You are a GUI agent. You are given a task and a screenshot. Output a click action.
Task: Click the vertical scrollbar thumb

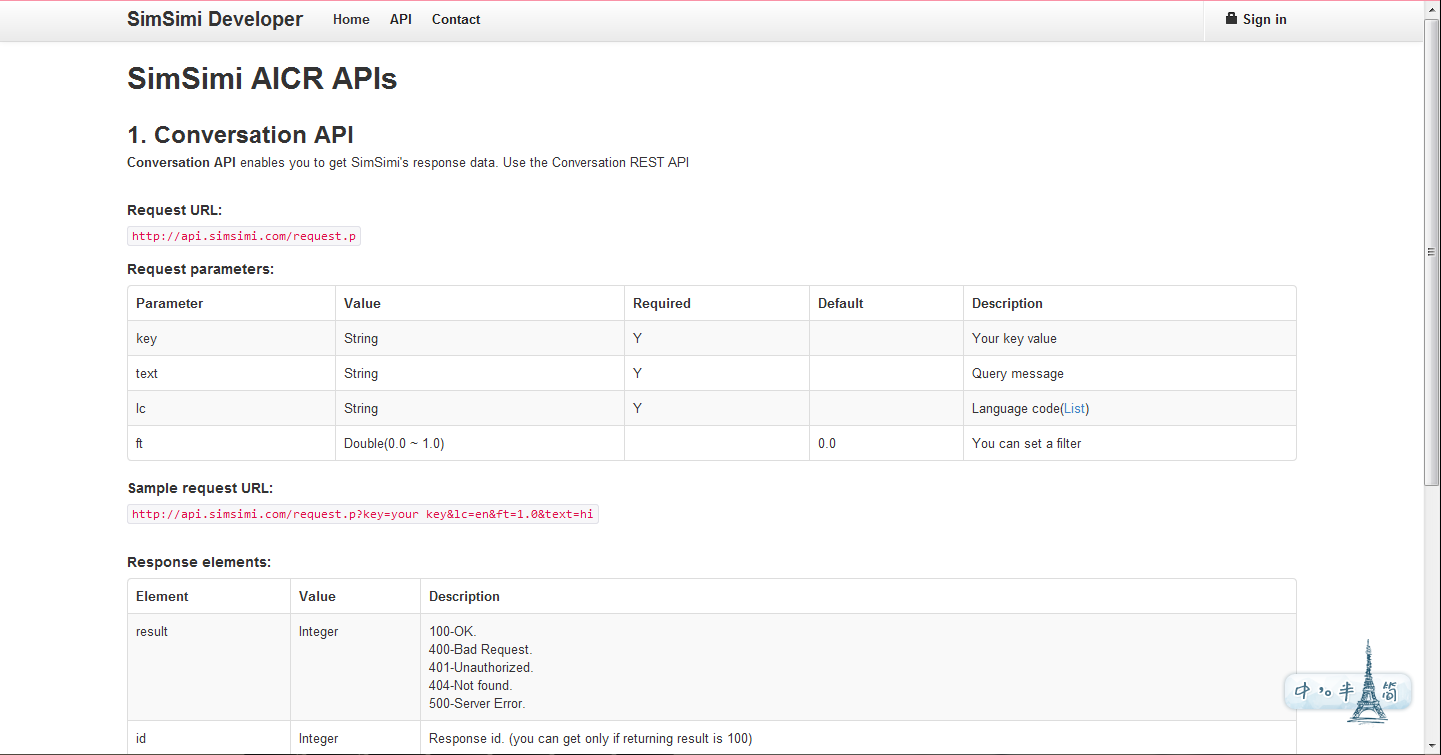[x=1432, y=250]
